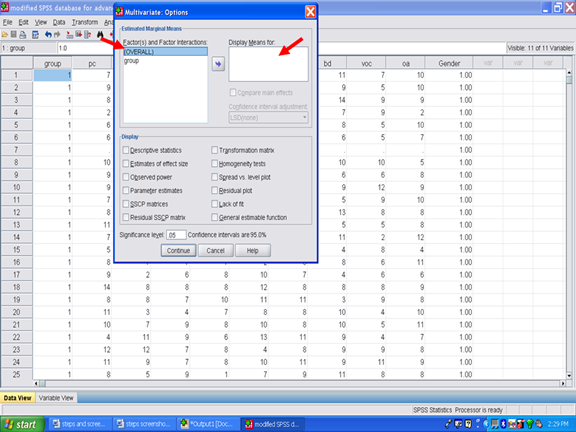
Task: Select (OVERALL) in factors list
Action: click(165, 52)
